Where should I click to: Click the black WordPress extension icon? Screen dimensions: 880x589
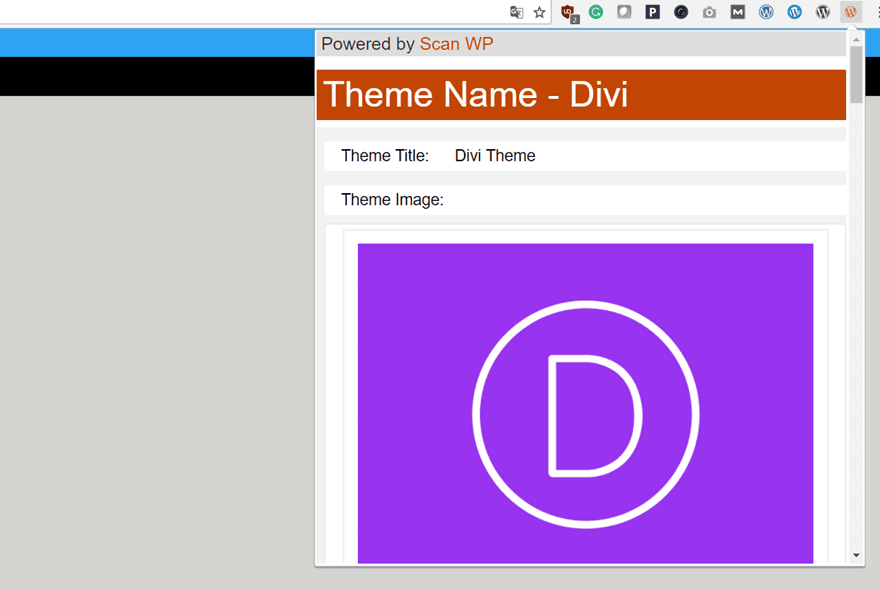pyautogui.click(x=822, y=12)
